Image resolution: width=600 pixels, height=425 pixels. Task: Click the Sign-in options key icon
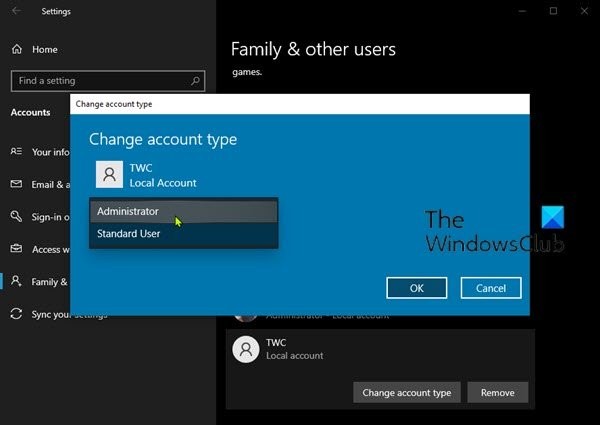(16, 216)
